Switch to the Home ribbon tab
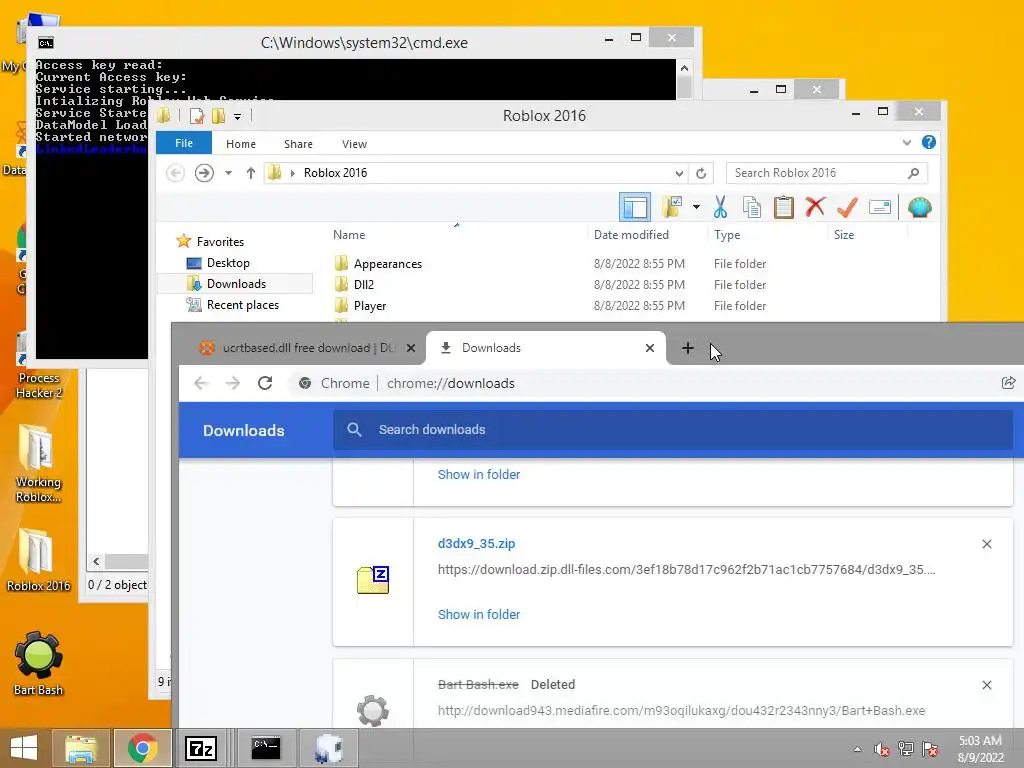The image size is (1024, 768). (241, 144)
